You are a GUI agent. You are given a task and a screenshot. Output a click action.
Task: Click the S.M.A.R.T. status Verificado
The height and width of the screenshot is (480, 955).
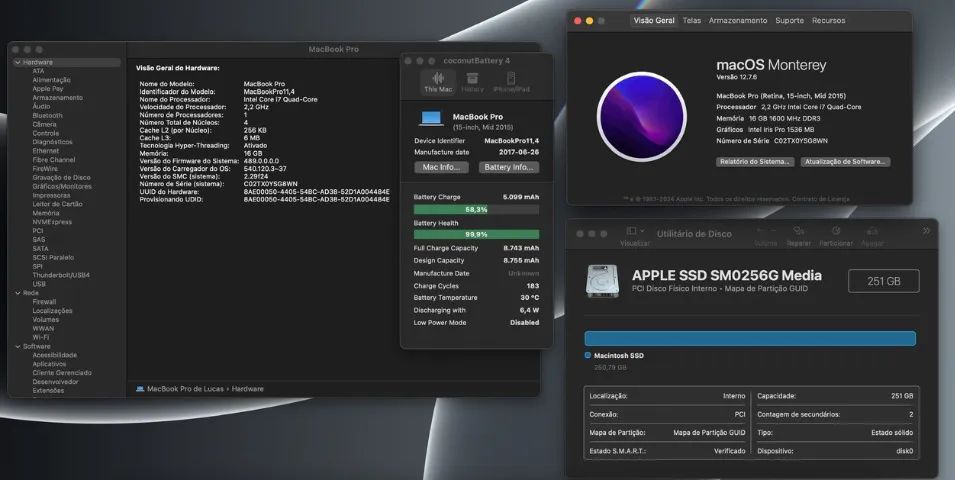[730, 451]
